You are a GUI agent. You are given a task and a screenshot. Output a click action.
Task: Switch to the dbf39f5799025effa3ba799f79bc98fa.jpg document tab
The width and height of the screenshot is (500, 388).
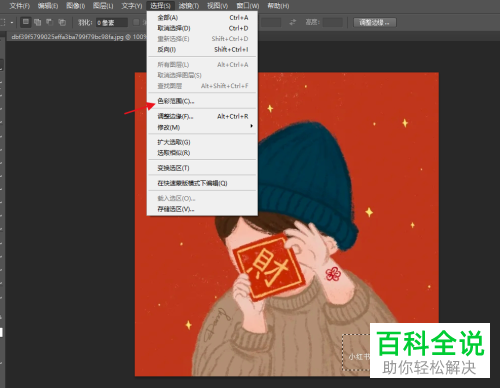(78, 37)
